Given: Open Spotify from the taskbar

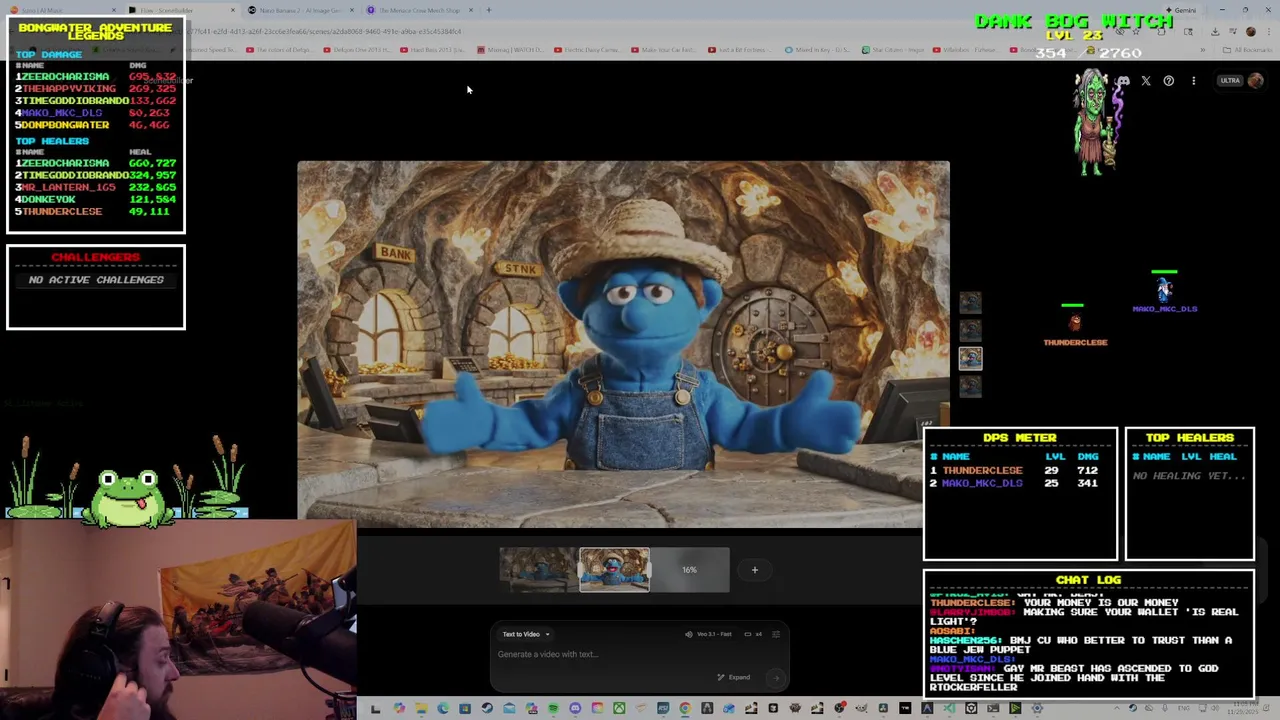Looking at the screenshot, I should tap(553, 709).
